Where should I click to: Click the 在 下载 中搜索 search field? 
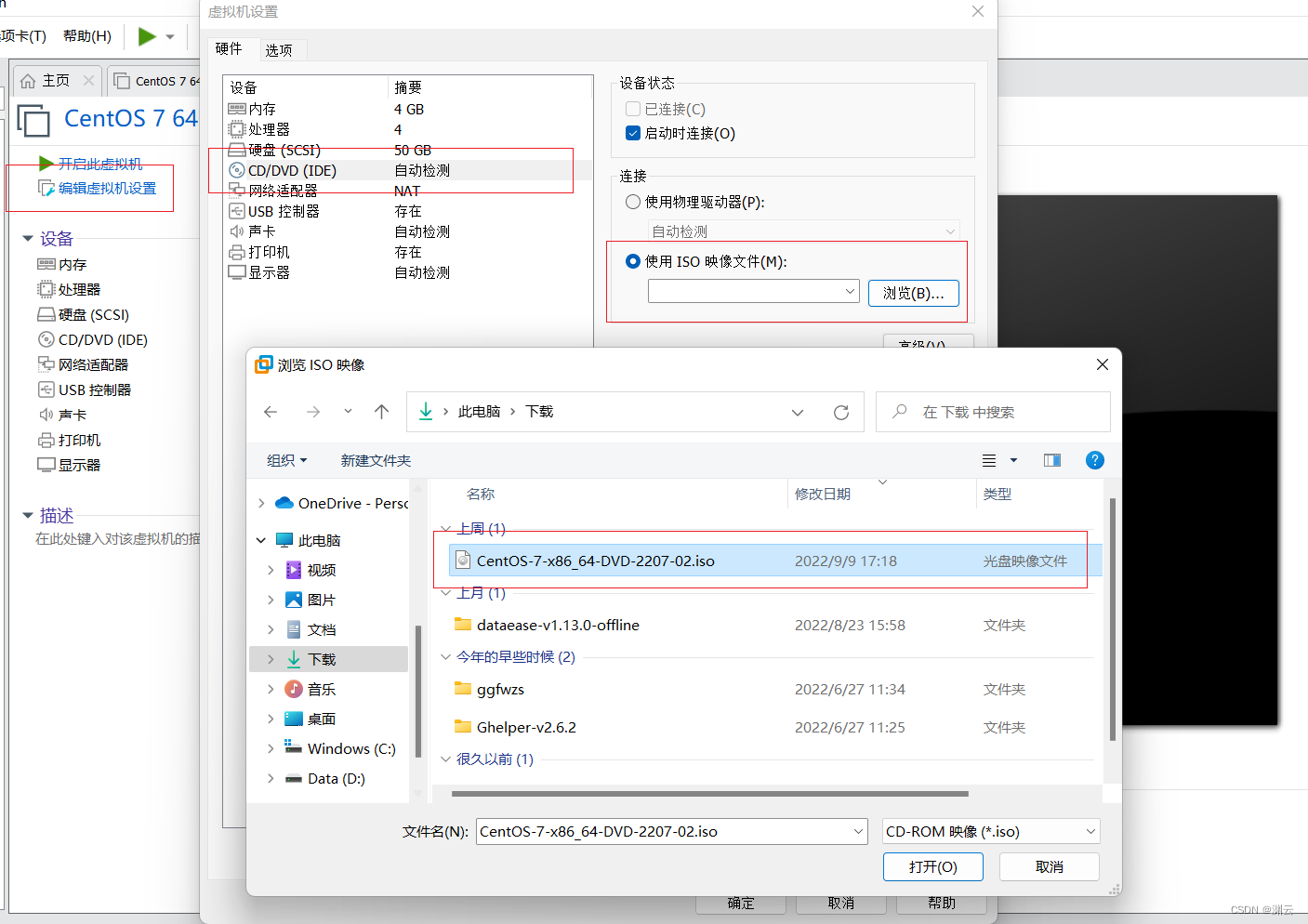[993, 412]
